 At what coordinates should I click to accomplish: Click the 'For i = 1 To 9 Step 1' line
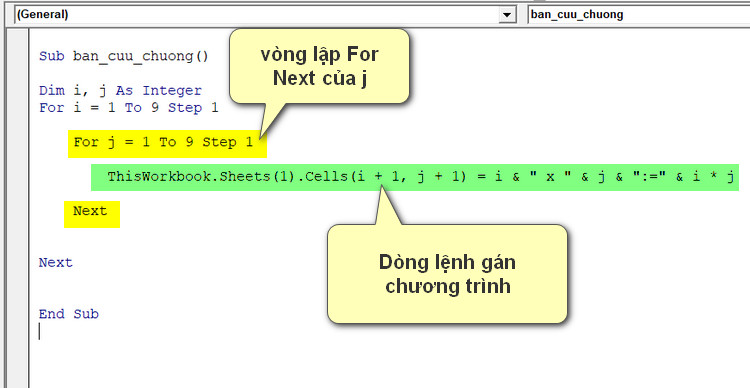tap(129, 108)
